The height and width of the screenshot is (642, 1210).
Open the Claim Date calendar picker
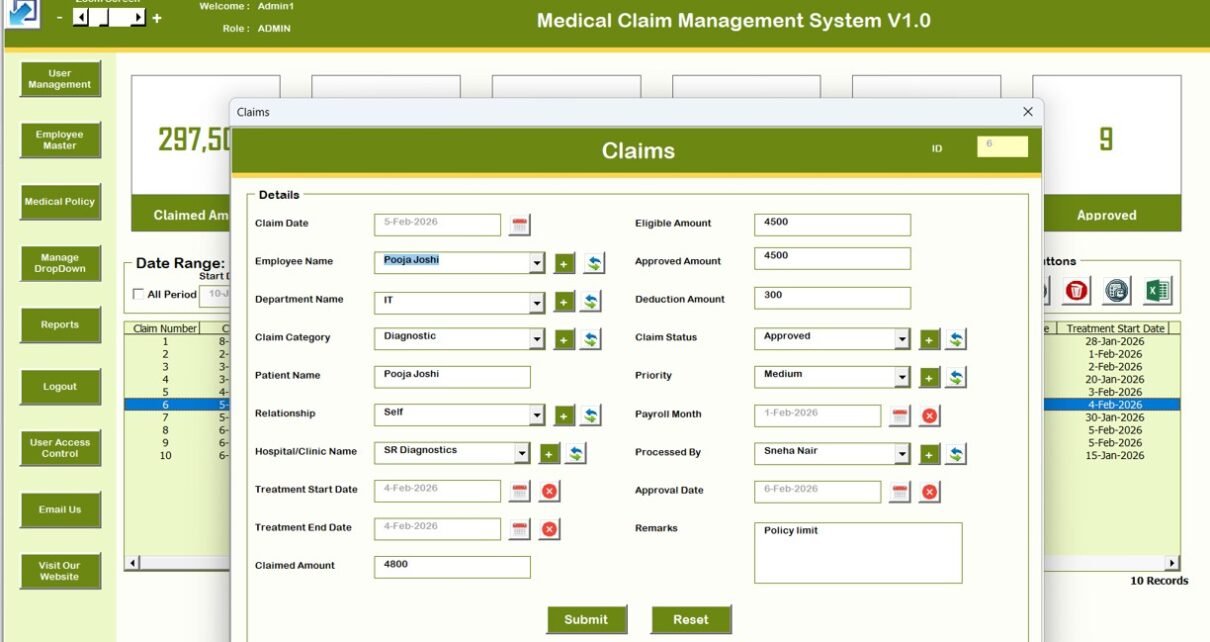coord(519,225)
